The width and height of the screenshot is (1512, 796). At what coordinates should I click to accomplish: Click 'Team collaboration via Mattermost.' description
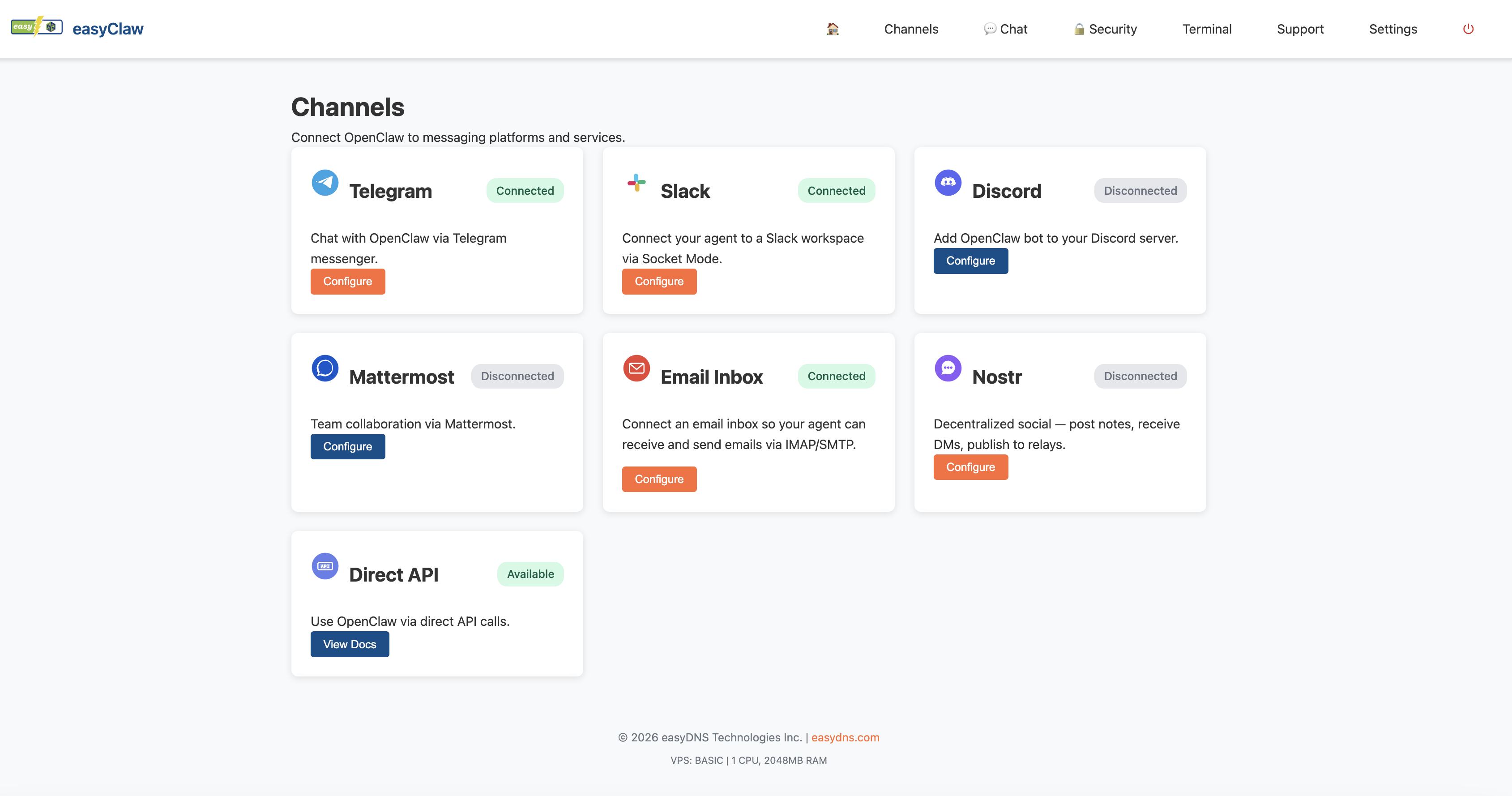click(x=413, y=424)
